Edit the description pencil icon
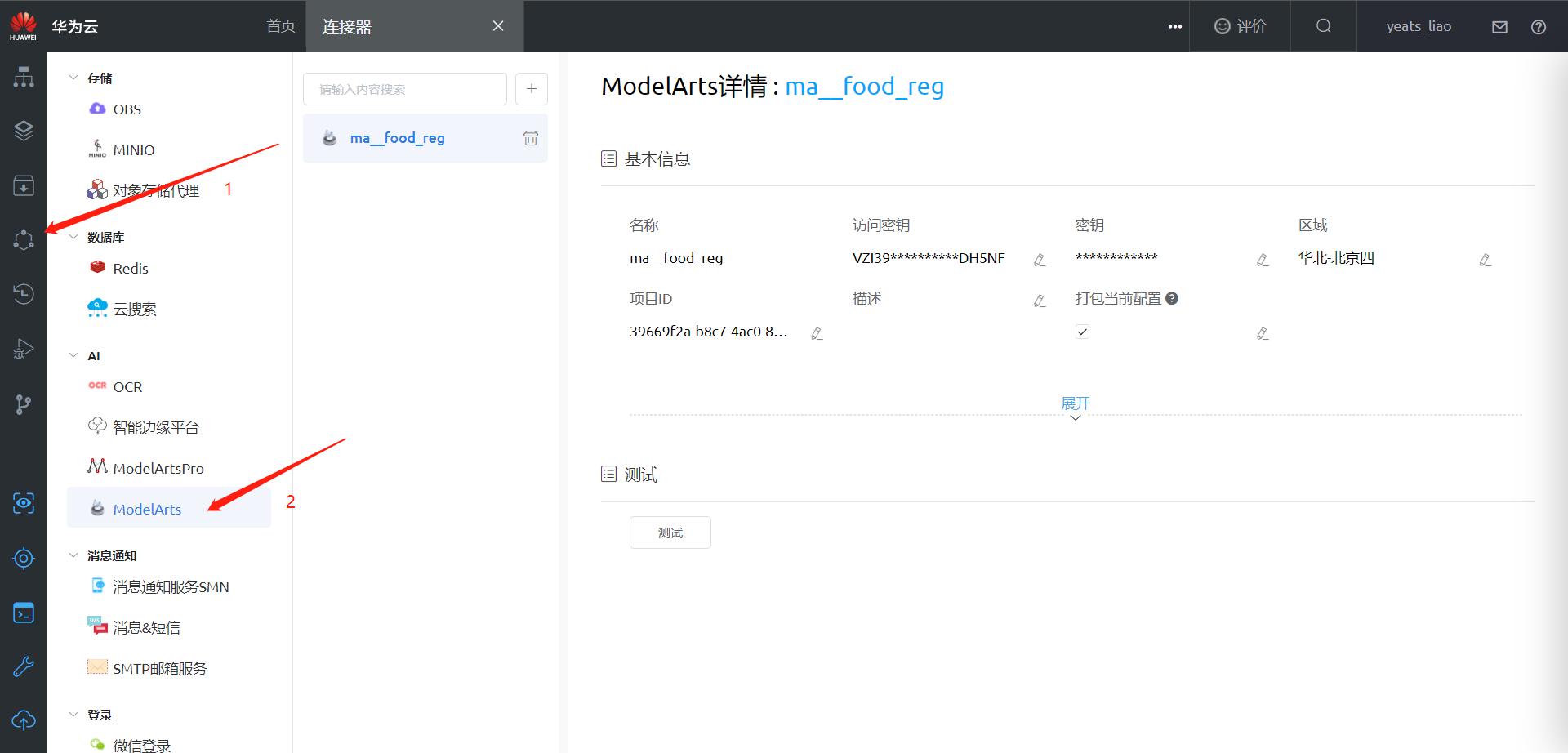Image resolution: width=1568 pixels, height=753 pixels. [x=1040, y=301]
